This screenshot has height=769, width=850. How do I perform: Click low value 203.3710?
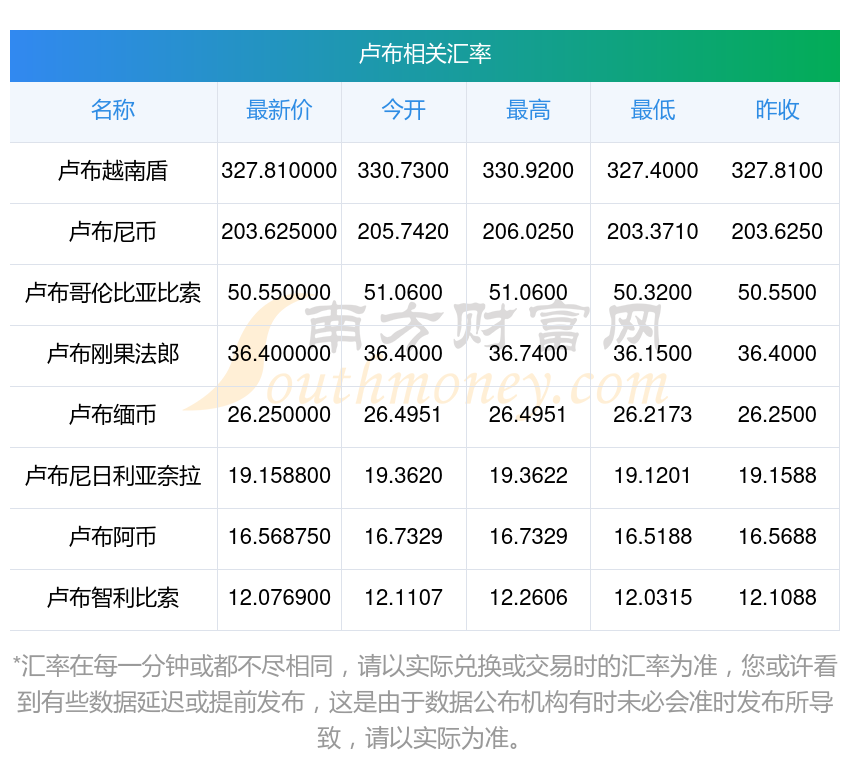653,232
